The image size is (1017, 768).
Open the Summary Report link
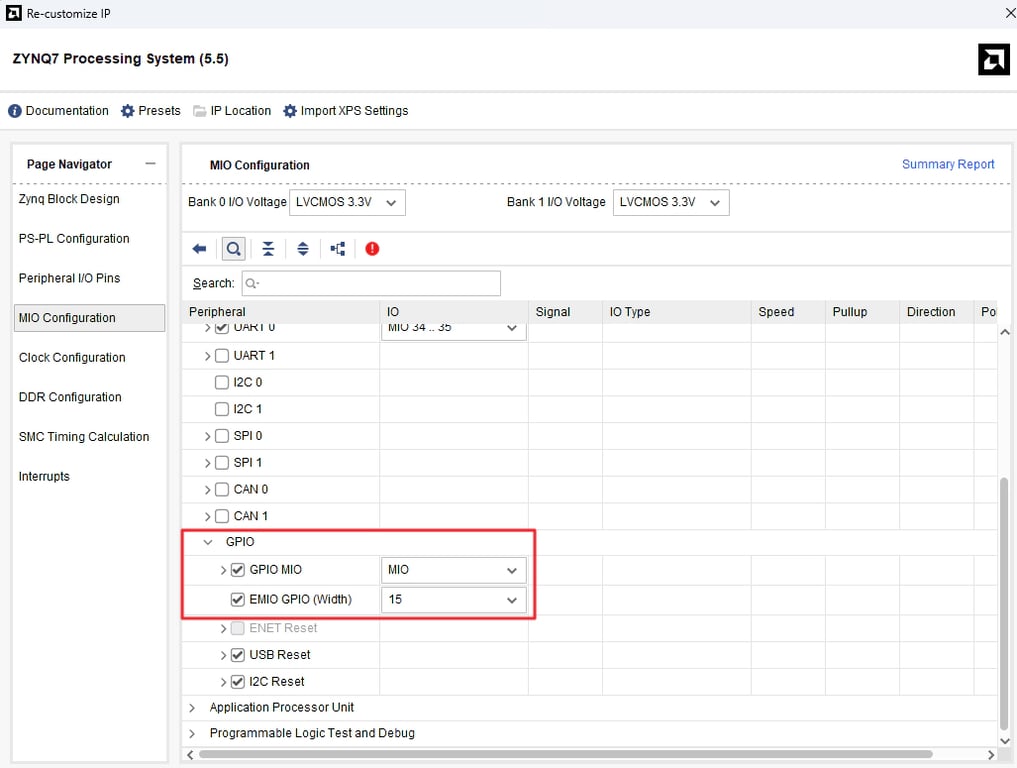[x=948, y=164]
